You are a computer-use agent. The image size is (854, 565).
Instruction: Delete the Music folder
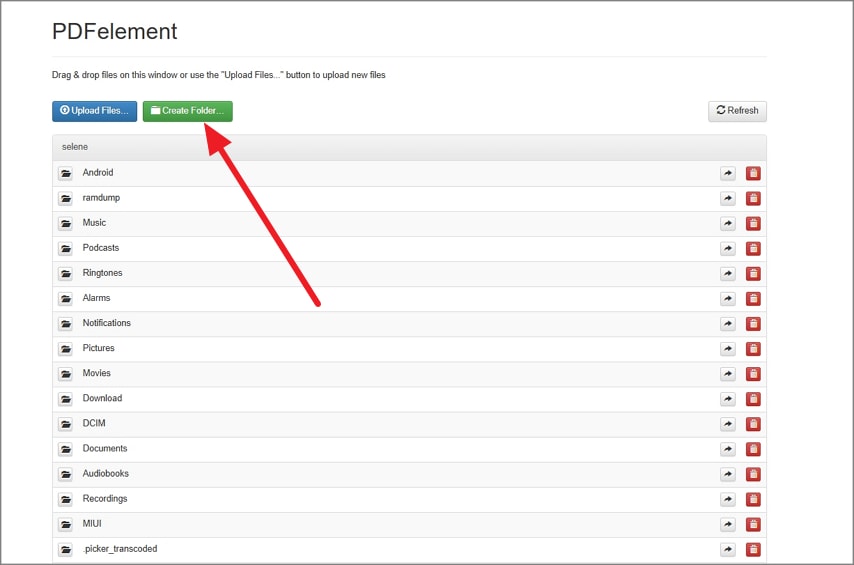[753, 223]
